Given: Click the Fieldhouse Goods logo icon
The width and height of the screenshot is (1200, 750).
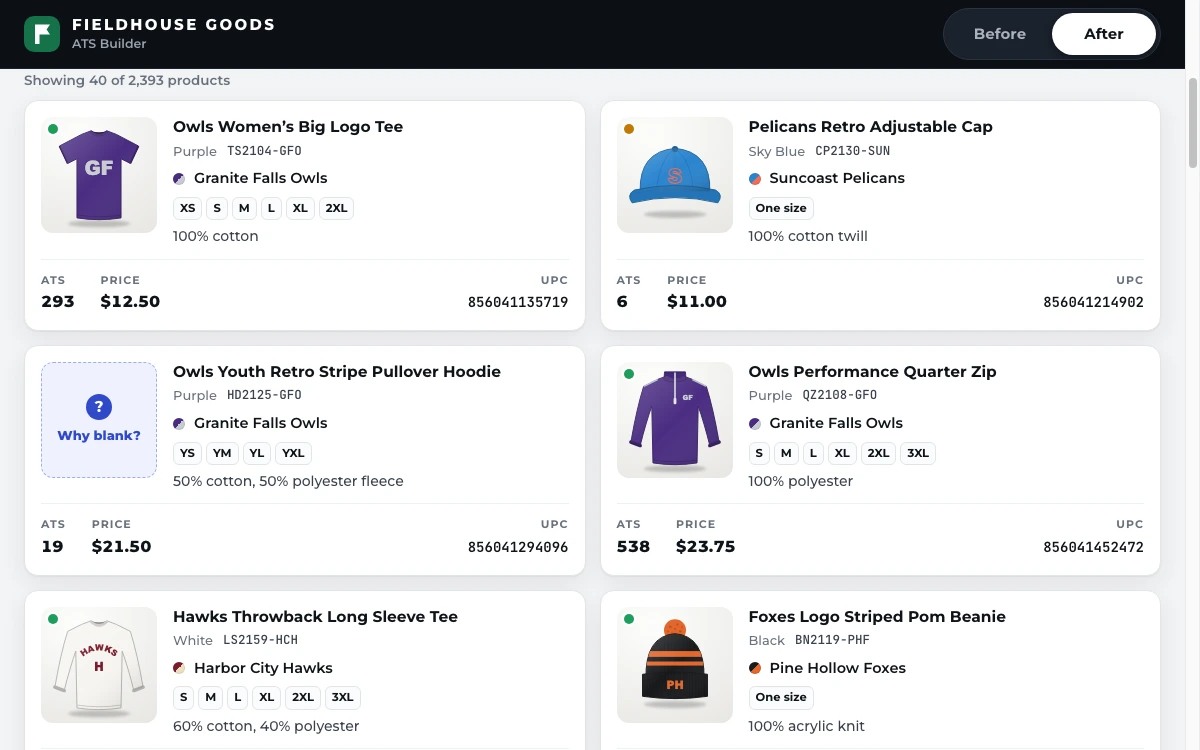Looking at the screenshot, I should point(42,34).
